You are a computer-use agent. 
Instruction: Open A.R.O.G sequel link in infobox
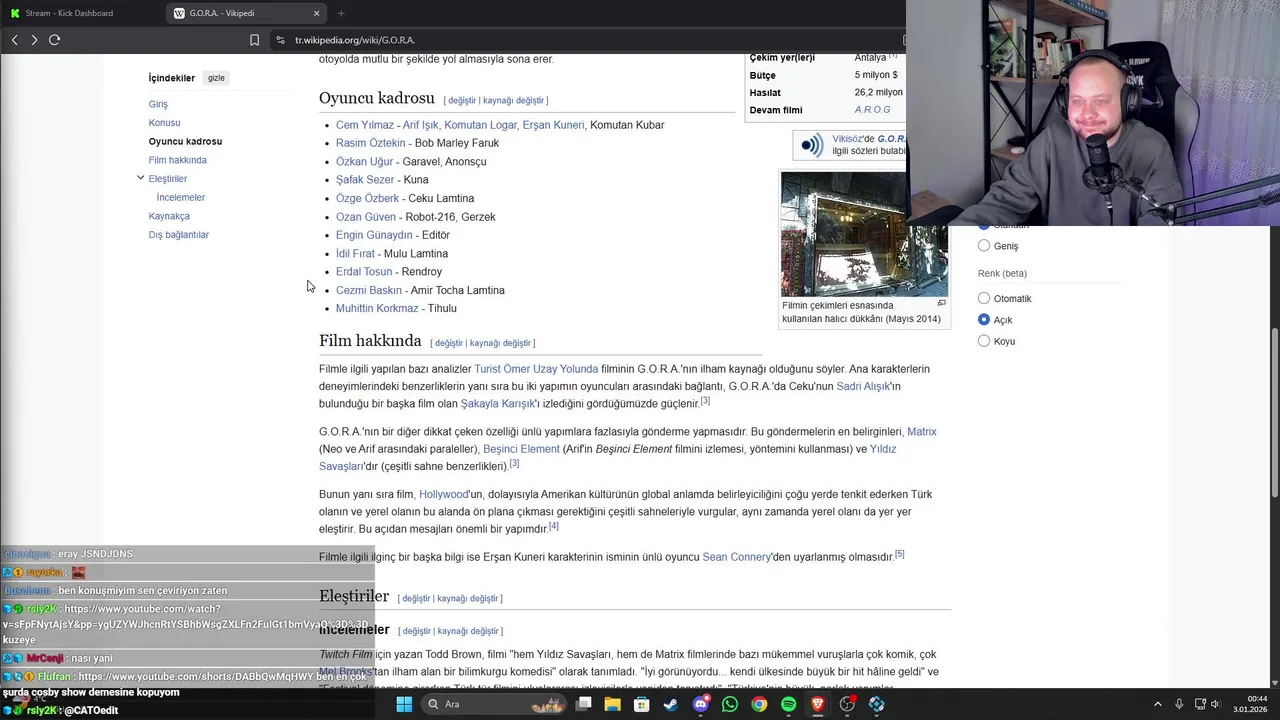click(872, 110)
